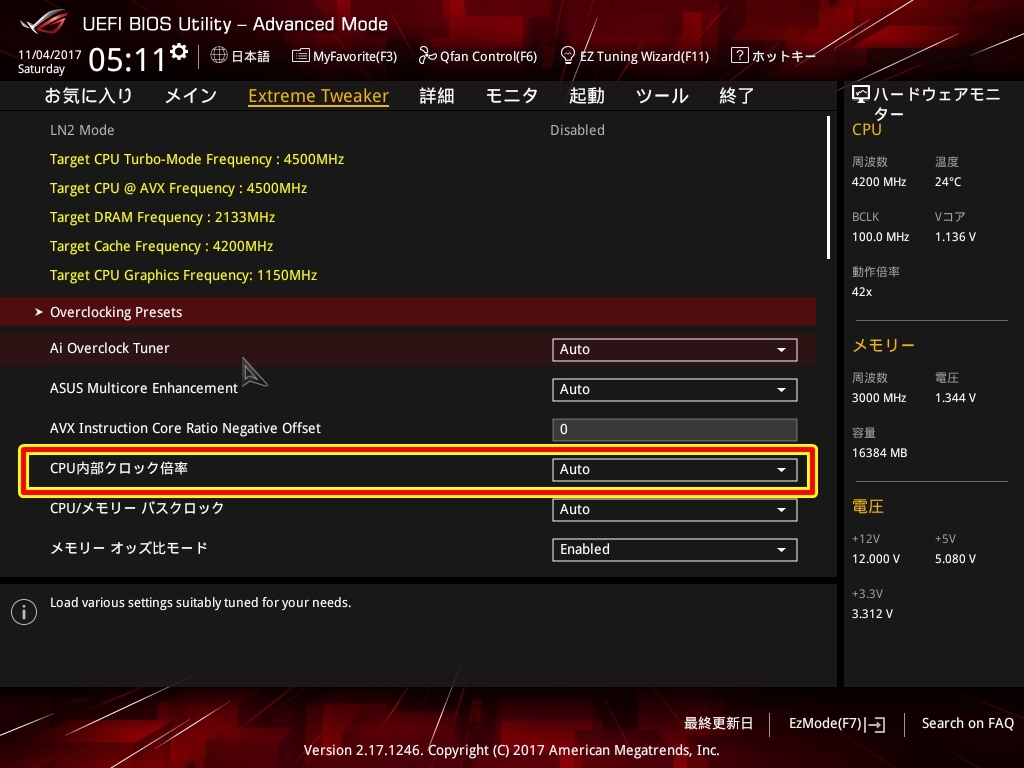The height and width of the screenshot is (768, 1024).
Task: Open the 起動 tab
Action: 586,96
